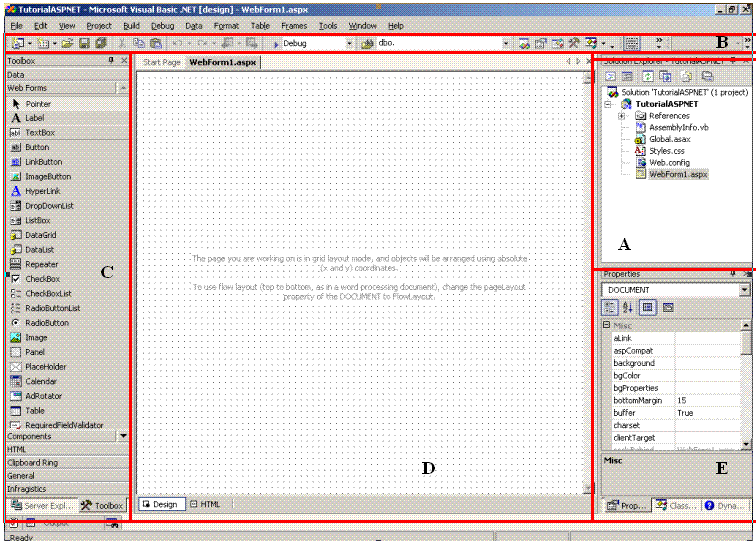Screen dimensions: 756x541
Task: Toggle the Properties view button in Properties window
Action: 648,308
